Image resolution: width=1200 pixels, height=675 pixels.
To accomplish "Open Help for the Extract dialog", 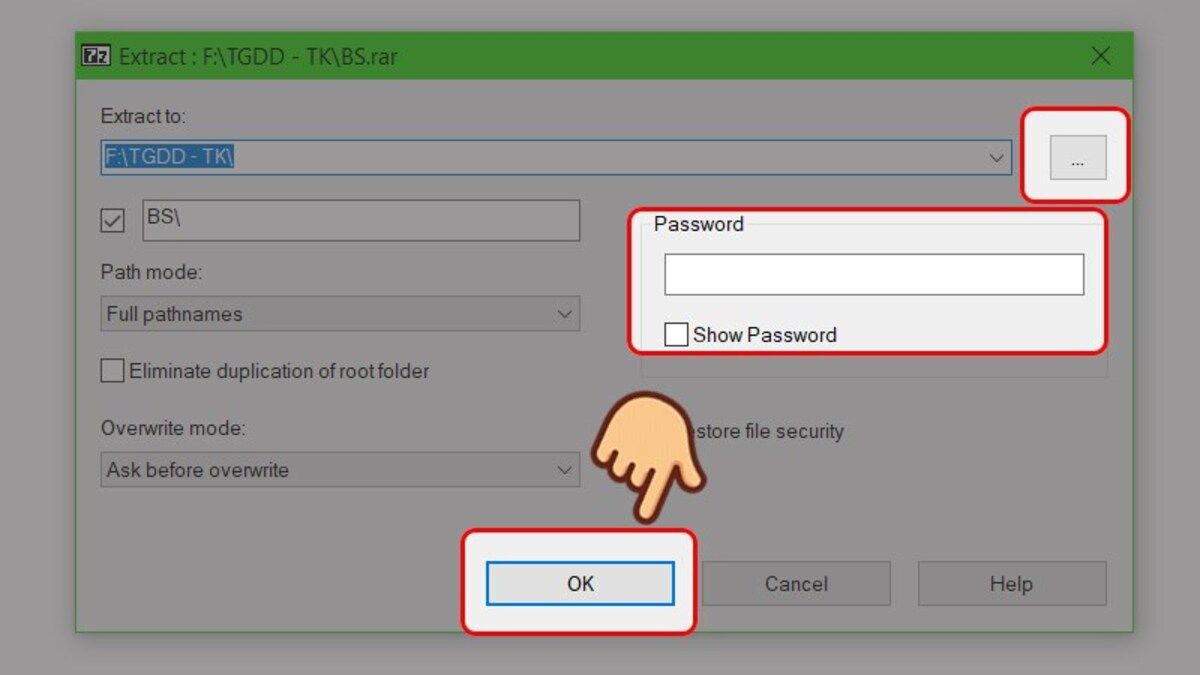I will 1011,584.
